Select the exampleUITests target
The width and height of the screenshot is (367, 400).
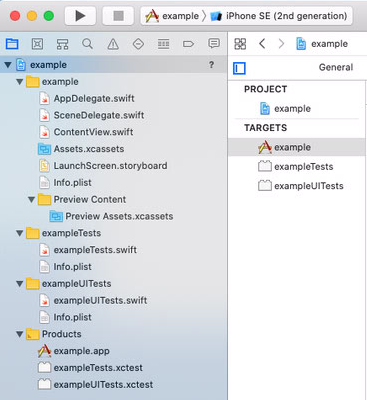297,186
